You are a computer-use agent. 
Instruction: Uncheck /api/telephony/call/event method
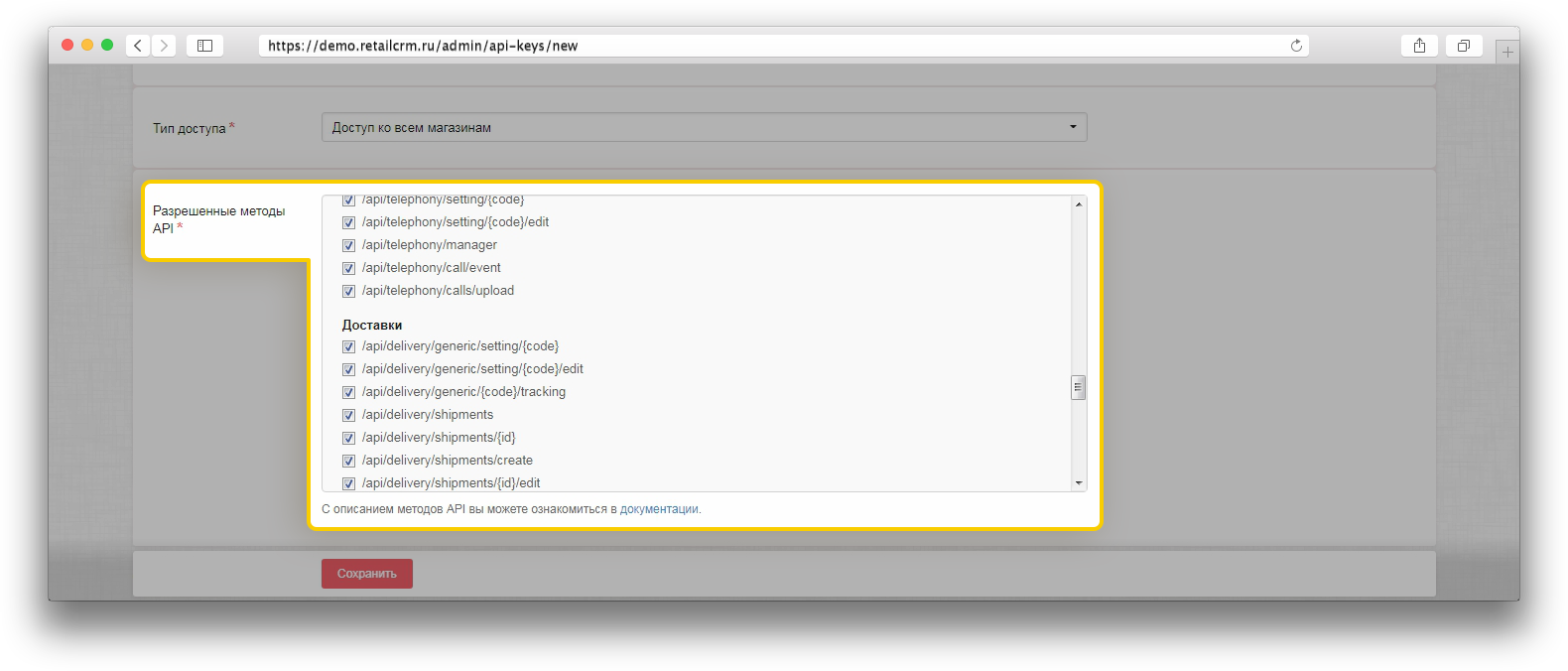[348, 268]
